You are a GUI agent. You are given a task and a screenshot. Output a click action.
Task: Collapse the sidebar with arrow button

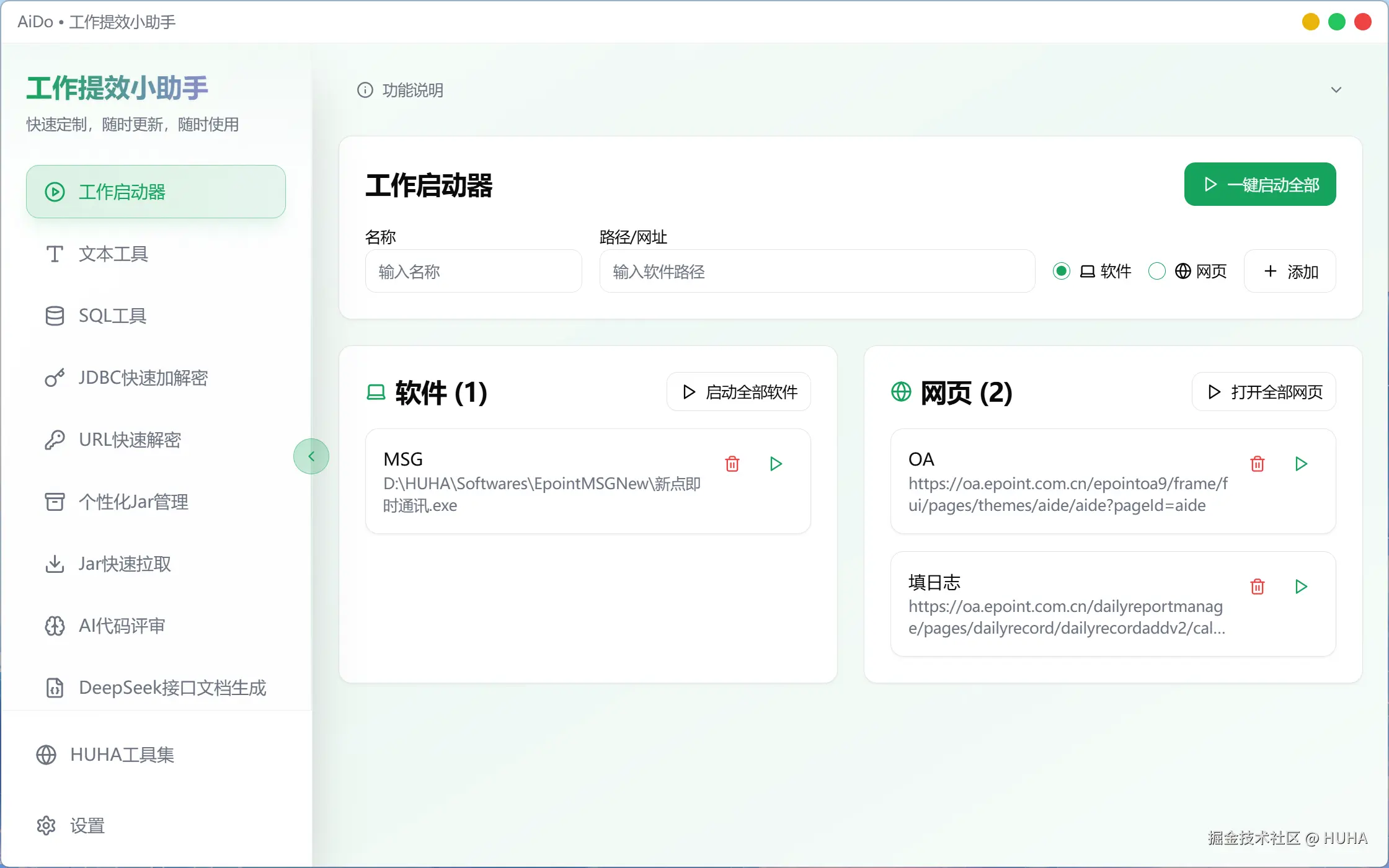point(311,456)
